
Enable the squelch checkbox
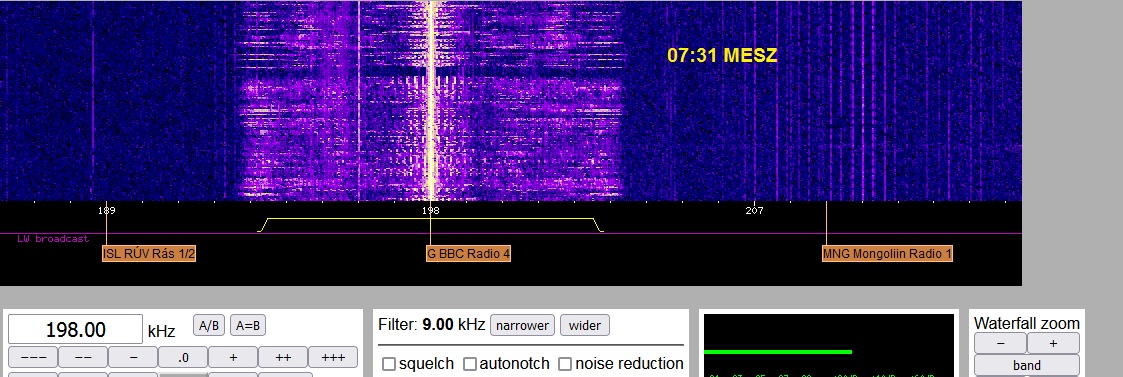point(389,364)
